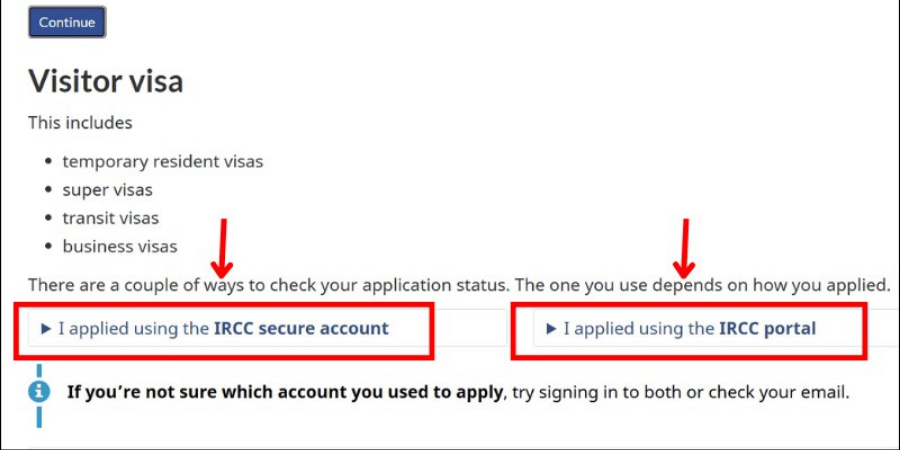900x450 pixels.
Task: Click the "super visas" list item
Action: (x=107, y=189)
